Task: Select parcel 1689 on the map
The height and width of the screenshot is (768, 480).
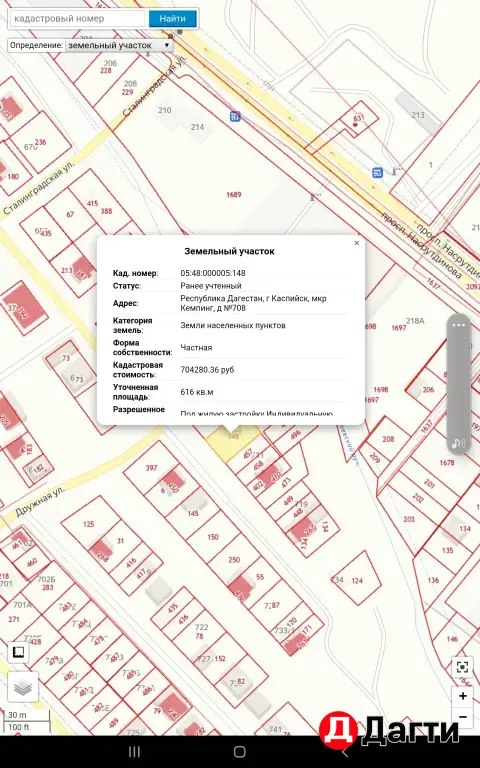Action: click(234, 195)
